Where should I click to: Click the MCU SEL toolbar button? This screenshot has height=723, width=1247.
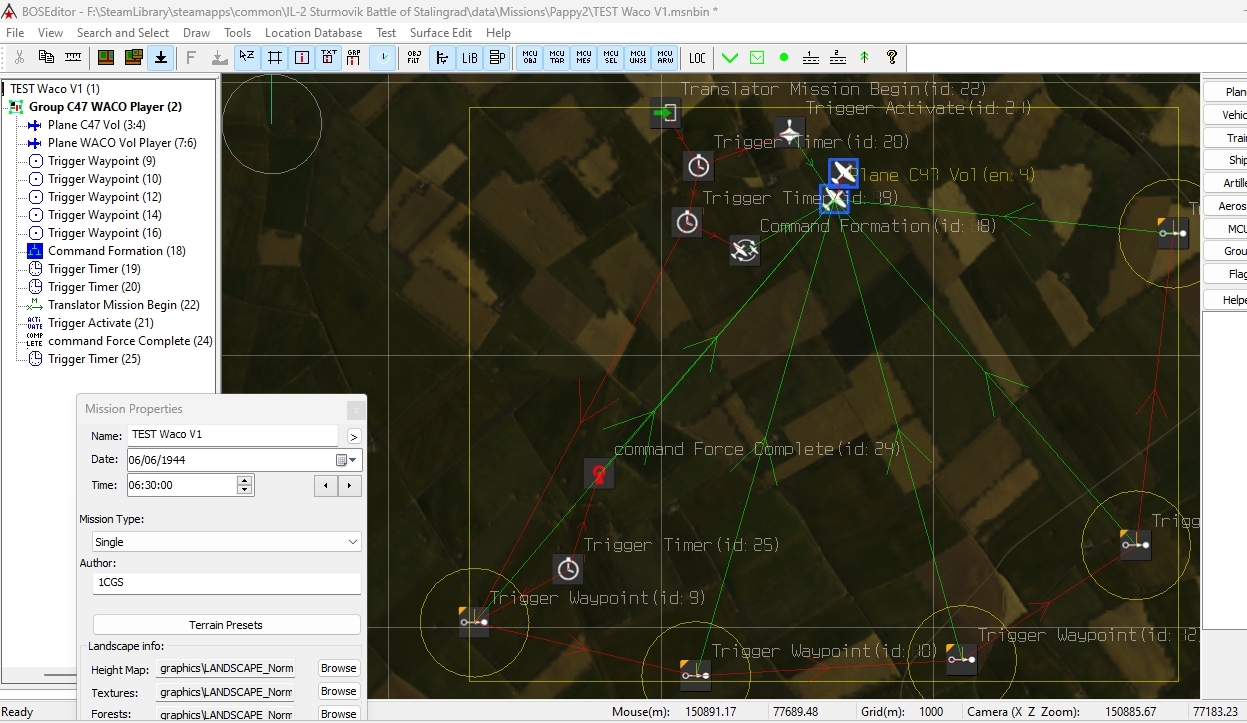click(x=611, y=58)
